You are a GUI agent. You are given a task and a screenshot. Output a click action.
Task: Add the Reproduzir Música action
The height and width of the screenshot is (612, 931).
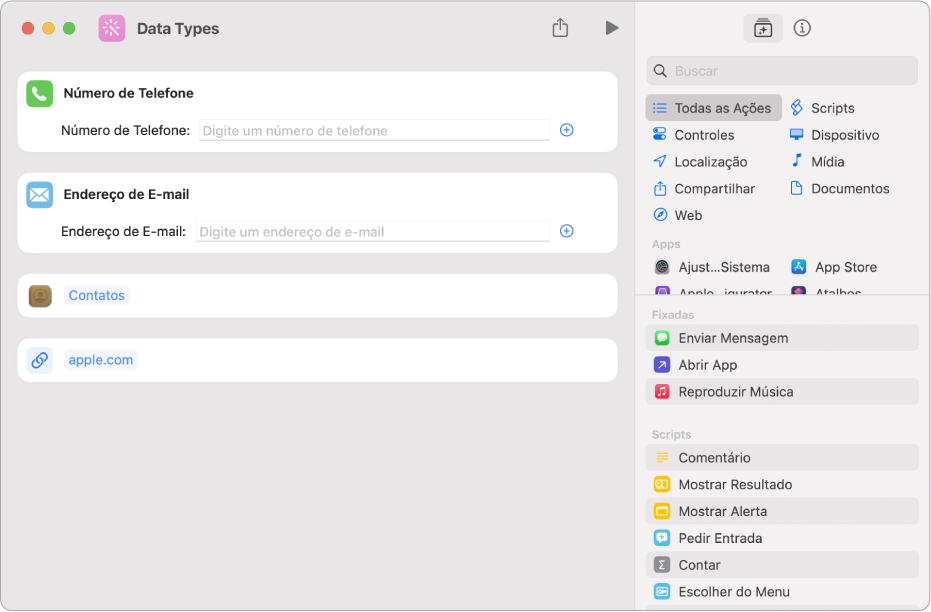pyautogui.click(x=782, y=392)
